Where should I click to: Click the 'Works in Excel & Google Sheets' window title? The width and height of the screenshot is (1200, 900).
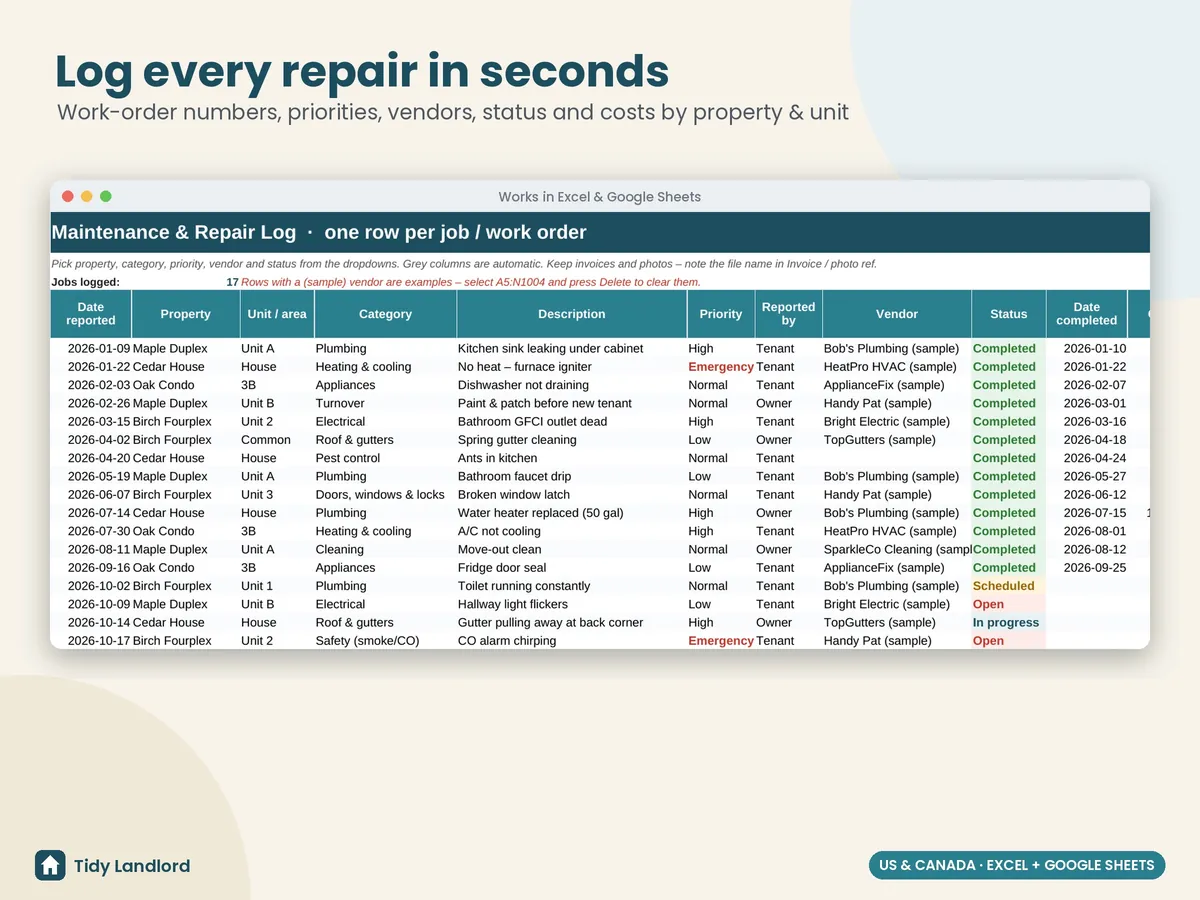[x=600, y=197]
